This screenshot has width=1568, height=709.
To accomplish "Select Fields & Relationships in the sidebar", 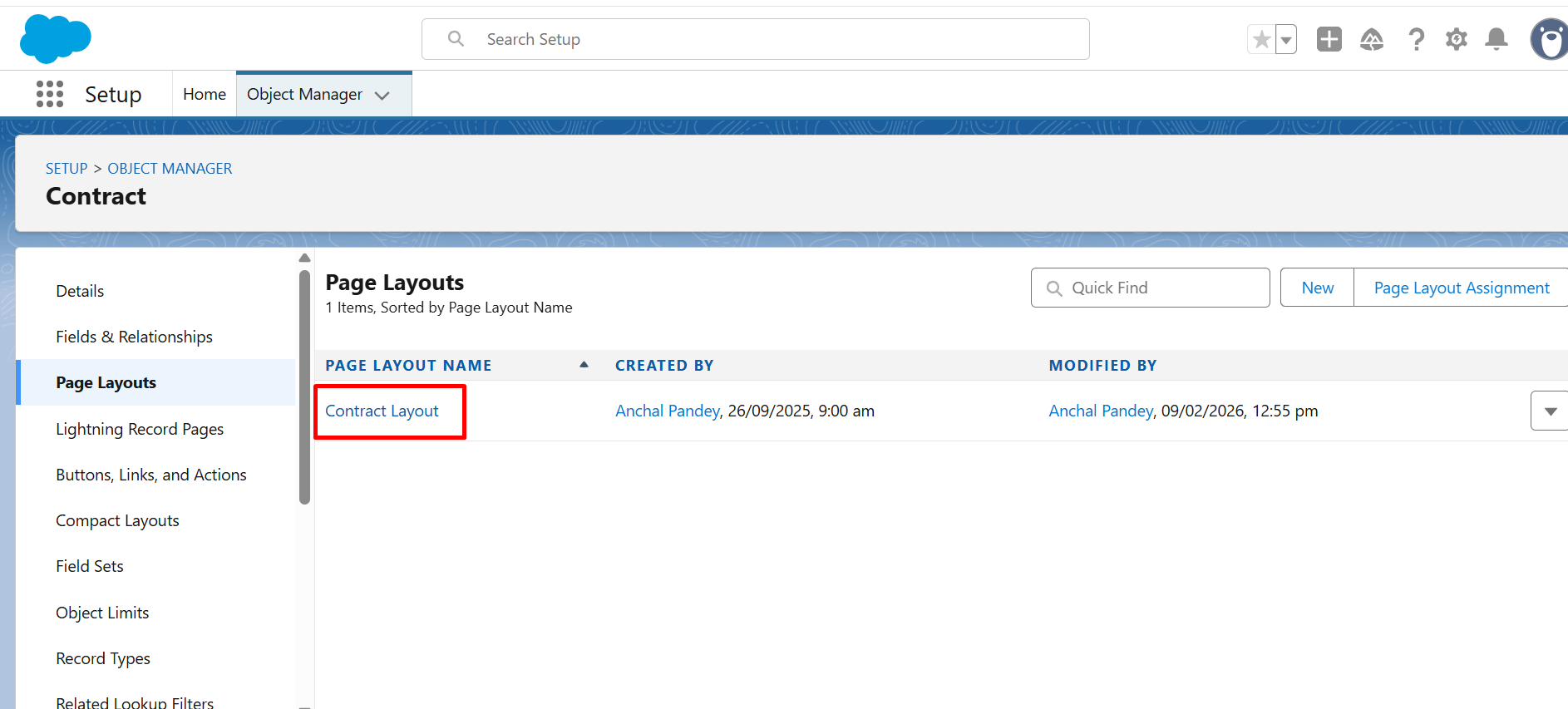I will click(x=134, y=337).
